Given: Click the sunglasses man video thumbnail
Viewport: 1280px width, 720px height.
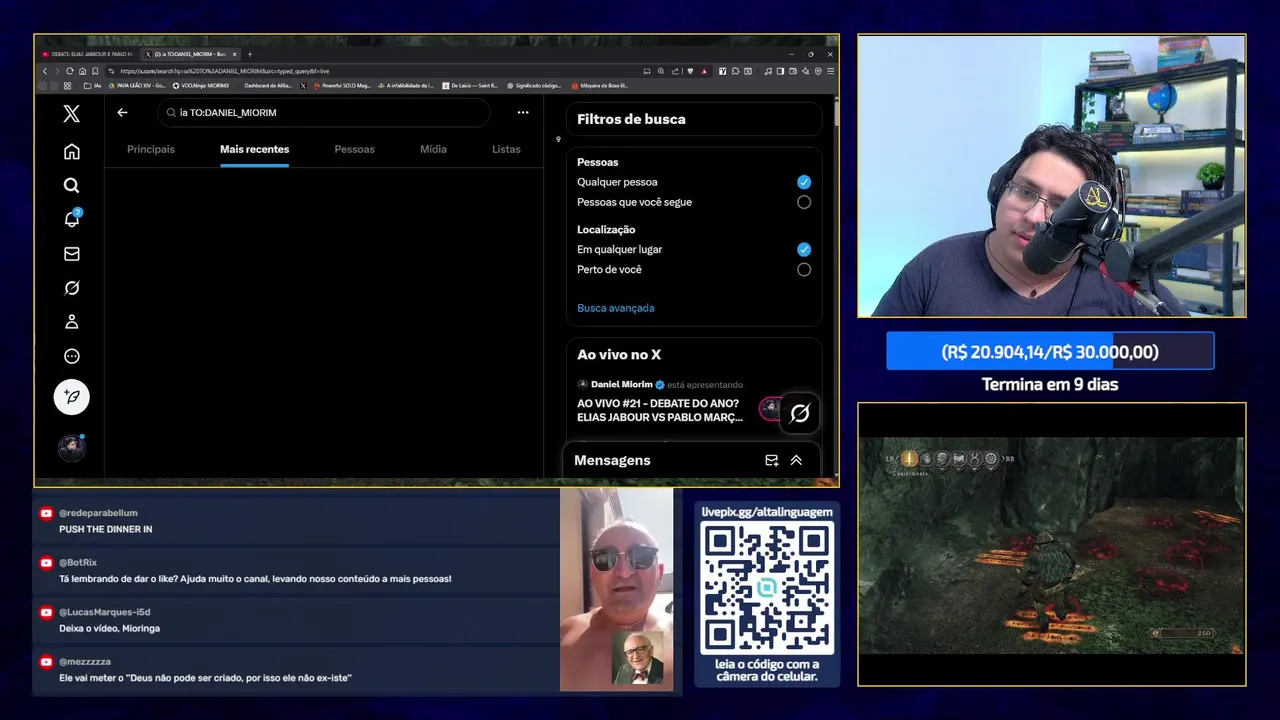Looking at the screenshot, I should tap(616, 590).
